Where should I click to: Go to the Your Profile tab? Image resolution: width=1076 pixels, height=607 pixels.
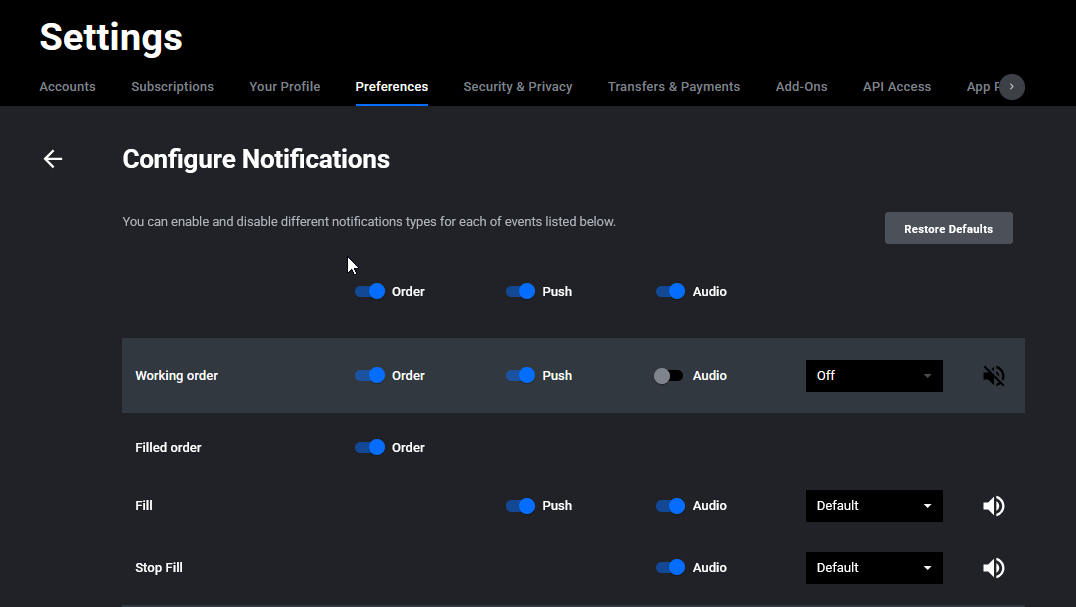pyautogui.click(x=285, y=87)
